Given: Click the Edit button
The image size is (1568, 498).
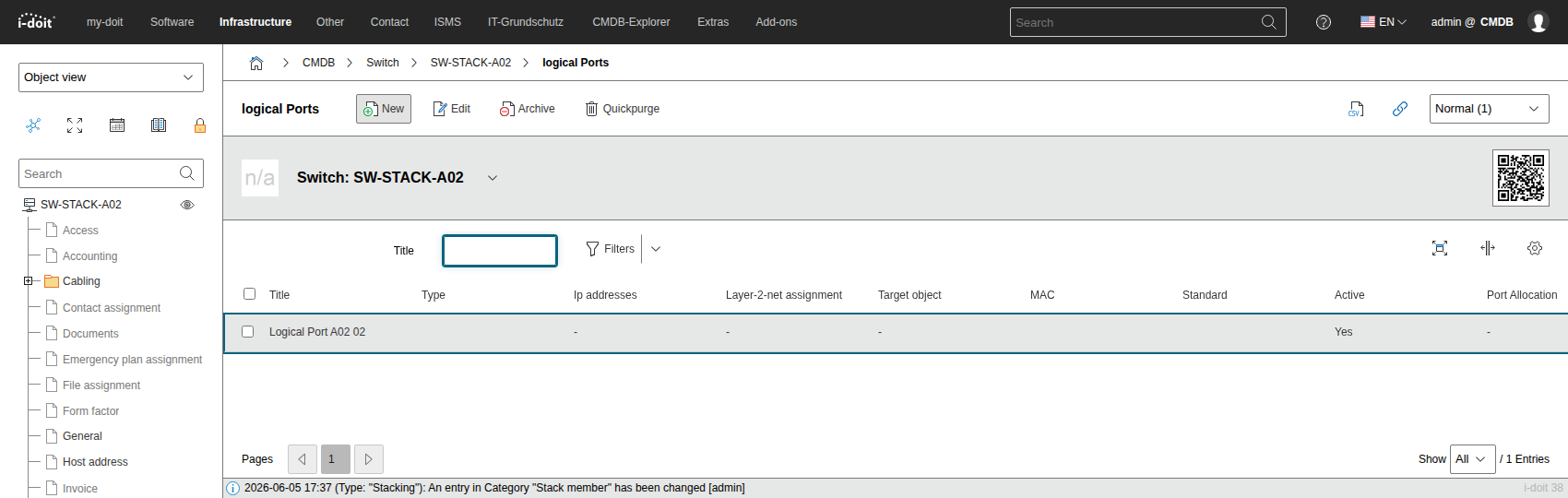Looking at the screenshot, I should coord(452,109).
